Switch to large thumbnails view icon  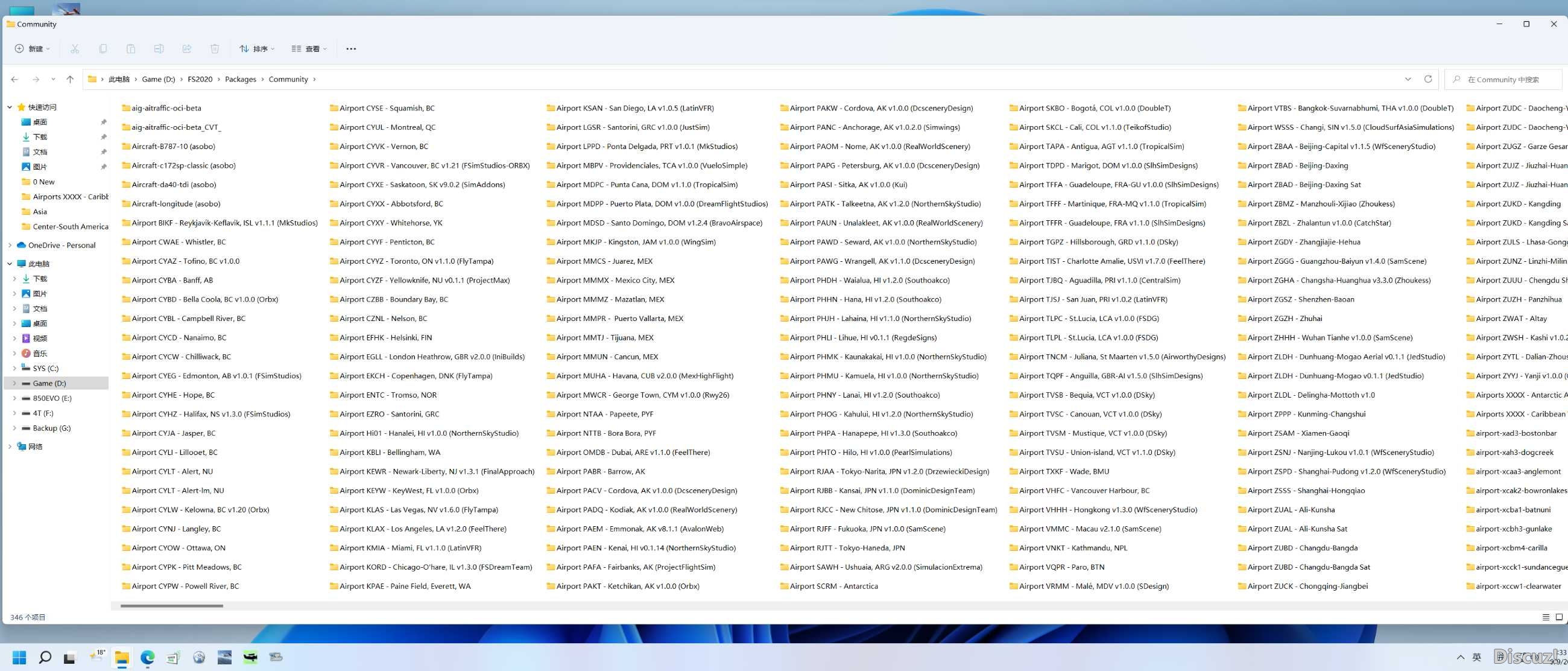(1559, 617)
